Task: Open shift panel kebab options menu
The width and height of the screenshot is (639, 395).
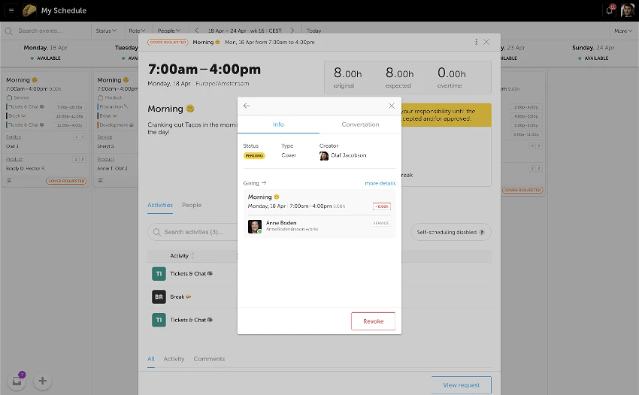Action: pos(476,42)
